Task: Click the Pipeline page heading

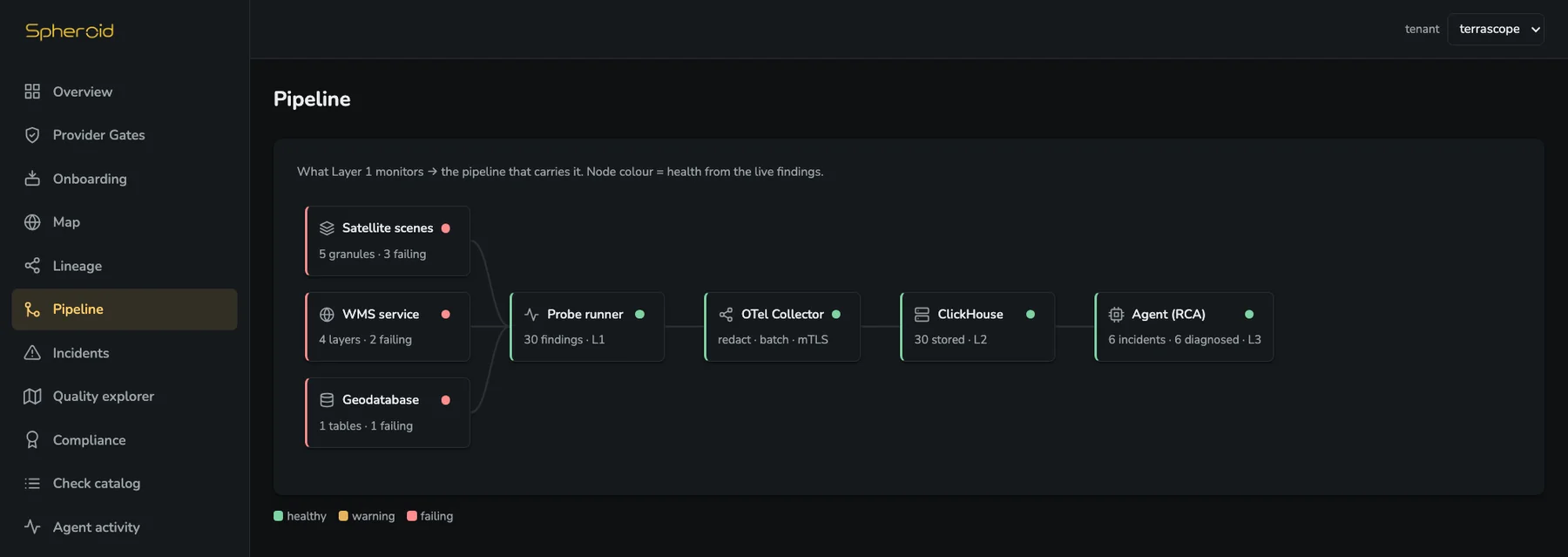Action: 312,99
